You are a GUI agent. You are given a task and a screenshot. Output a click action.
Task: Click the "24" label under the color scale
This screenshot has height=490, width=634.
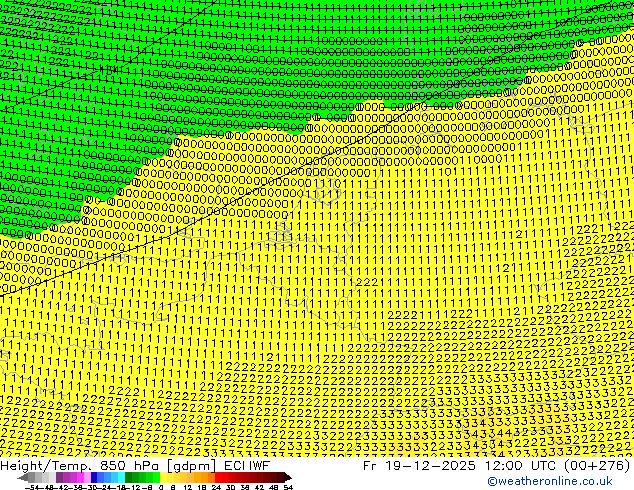(x=216, y=487)
